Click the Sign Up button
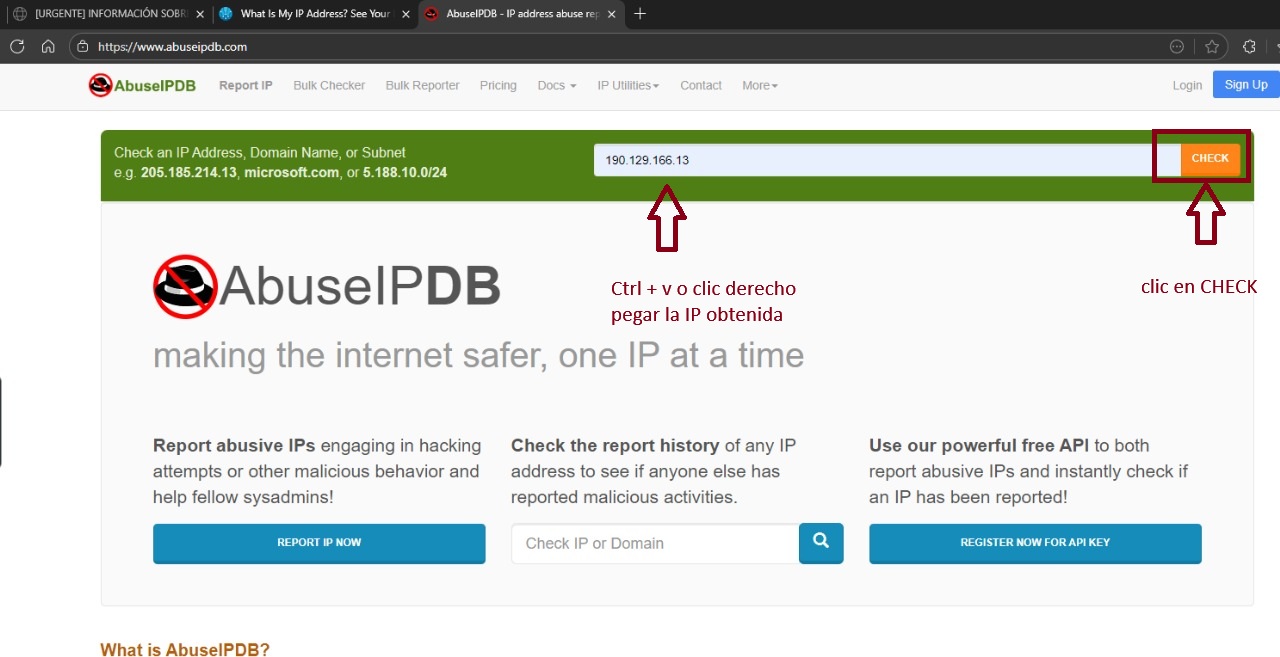The width and height of the screenshot is (1280, 657). pos(1246,85)
